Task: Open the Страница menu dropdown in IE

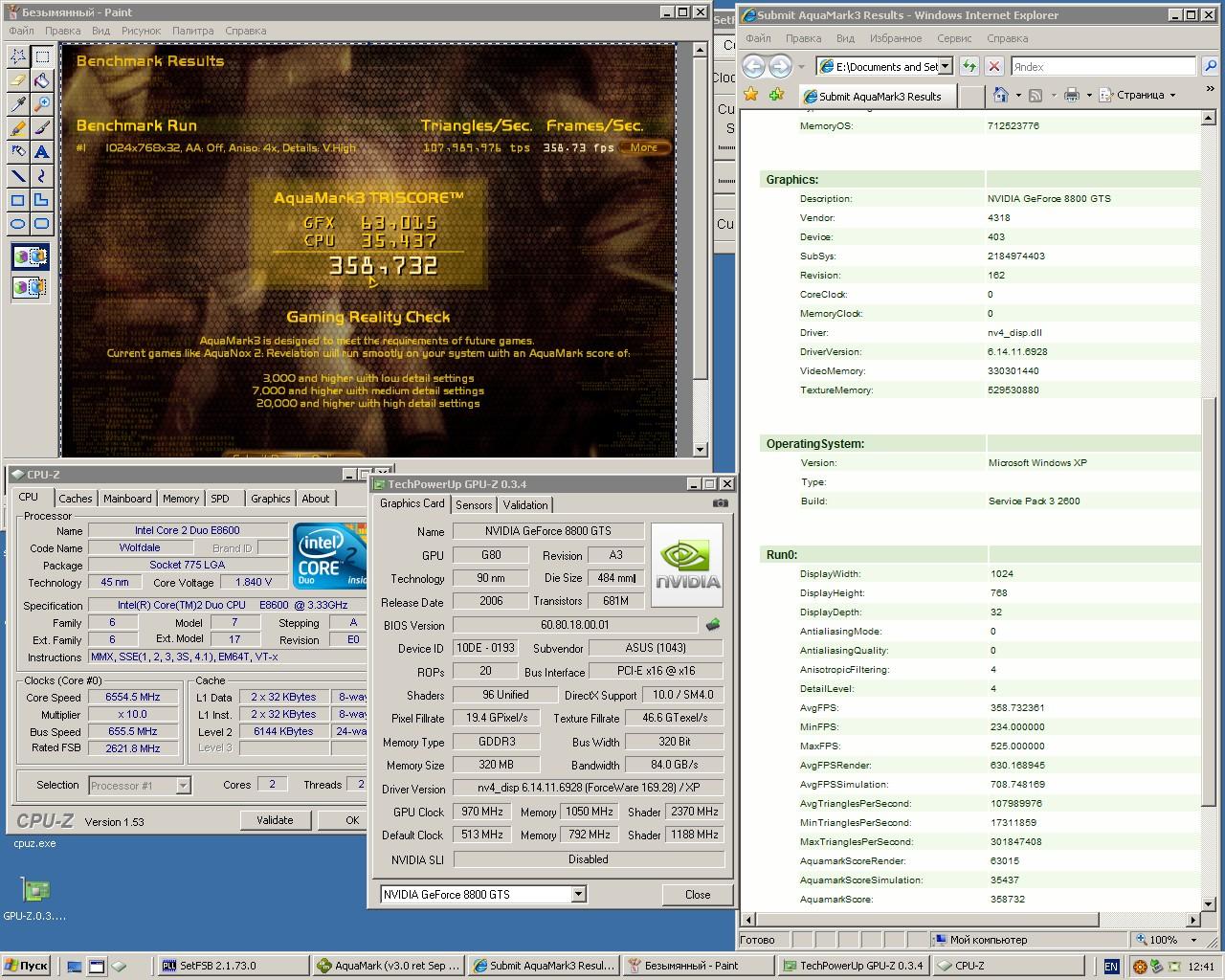Action: pyautogui.click(x=1139, y=95)
